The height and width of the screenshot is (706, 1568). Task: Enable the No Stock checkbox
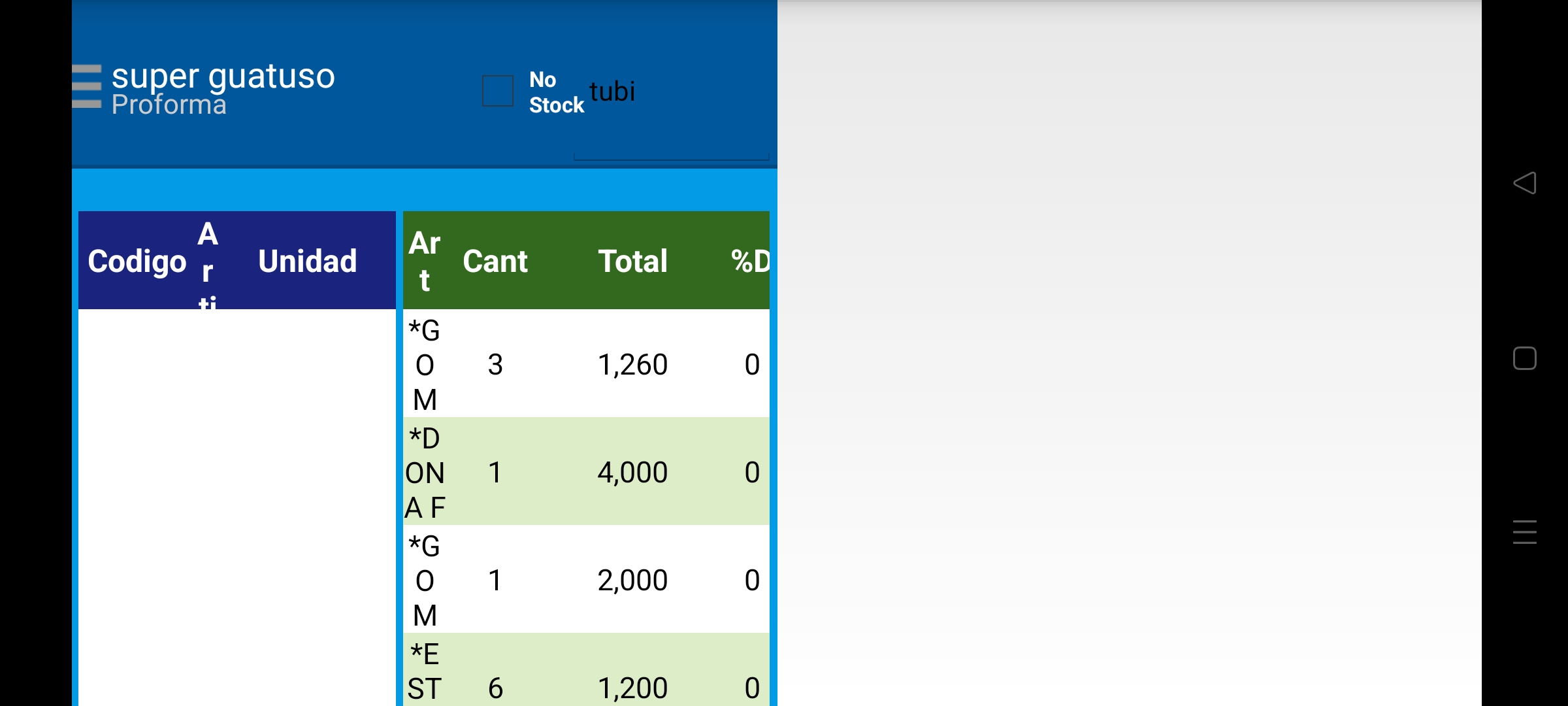pyautogui.click(x=498, y=91)
